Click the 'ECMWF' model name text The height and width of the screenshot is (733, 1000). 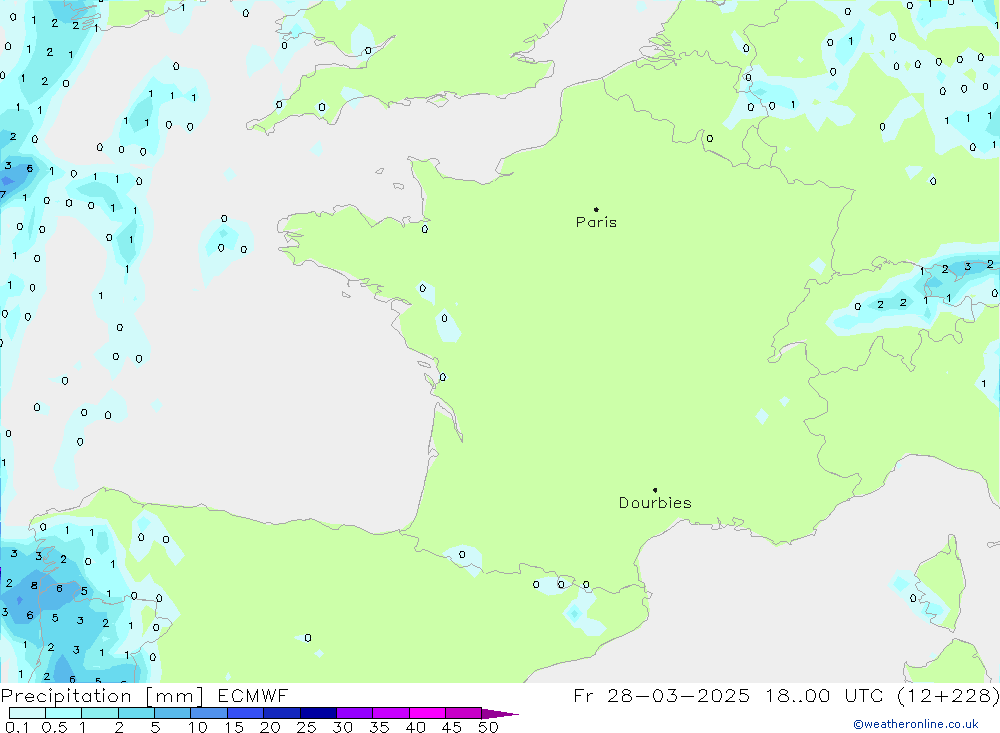point(253,695)
